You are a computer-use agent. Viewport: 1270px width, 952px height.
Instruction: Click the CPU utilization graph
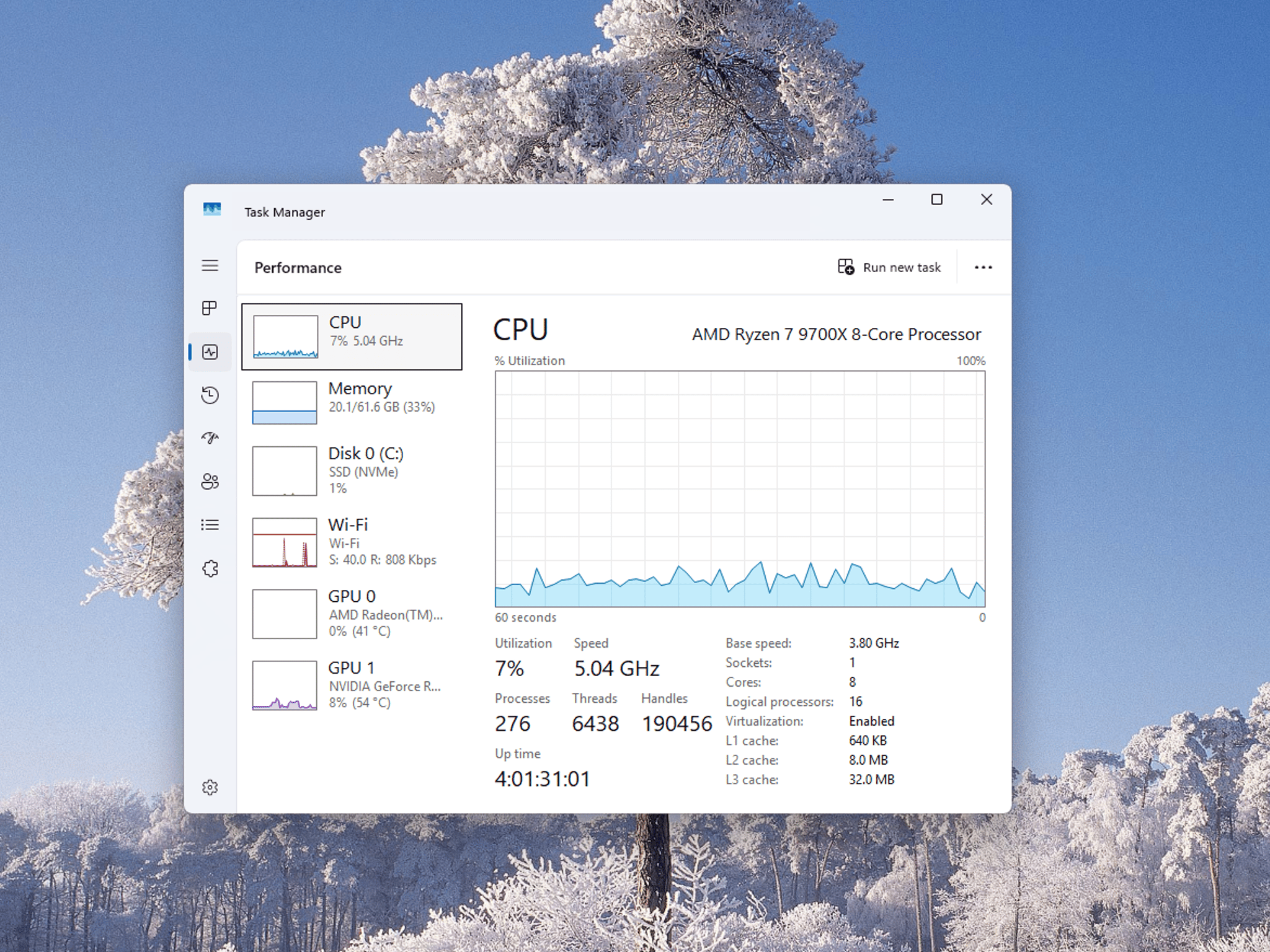tap(740, 489)
